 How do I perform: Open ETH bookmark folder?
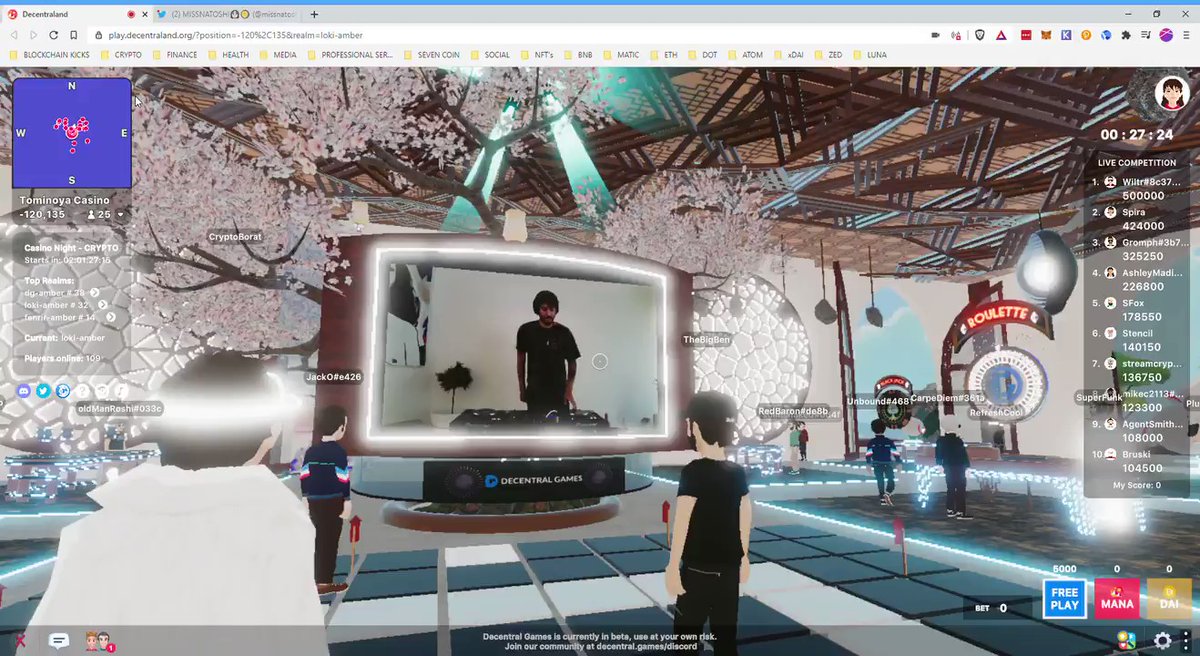coord(662,55)
